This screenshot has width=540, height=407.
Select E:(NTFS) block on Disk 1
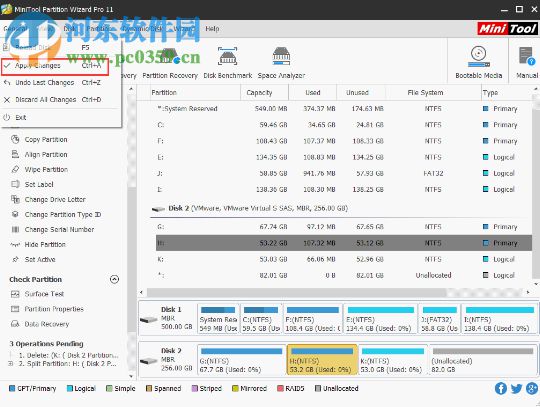pyautogui.click(x=381, y=319)
